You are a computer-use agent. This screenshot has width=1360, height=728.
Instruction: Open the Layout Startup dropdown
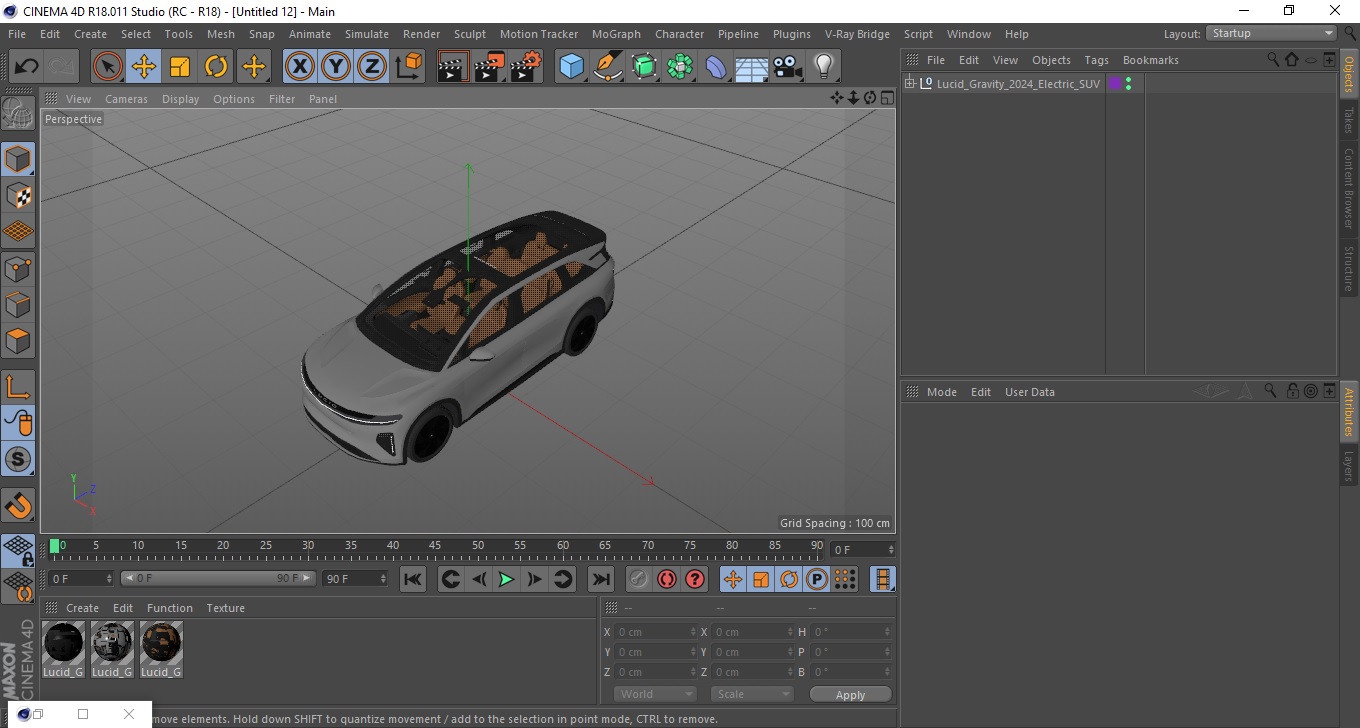1272,33
